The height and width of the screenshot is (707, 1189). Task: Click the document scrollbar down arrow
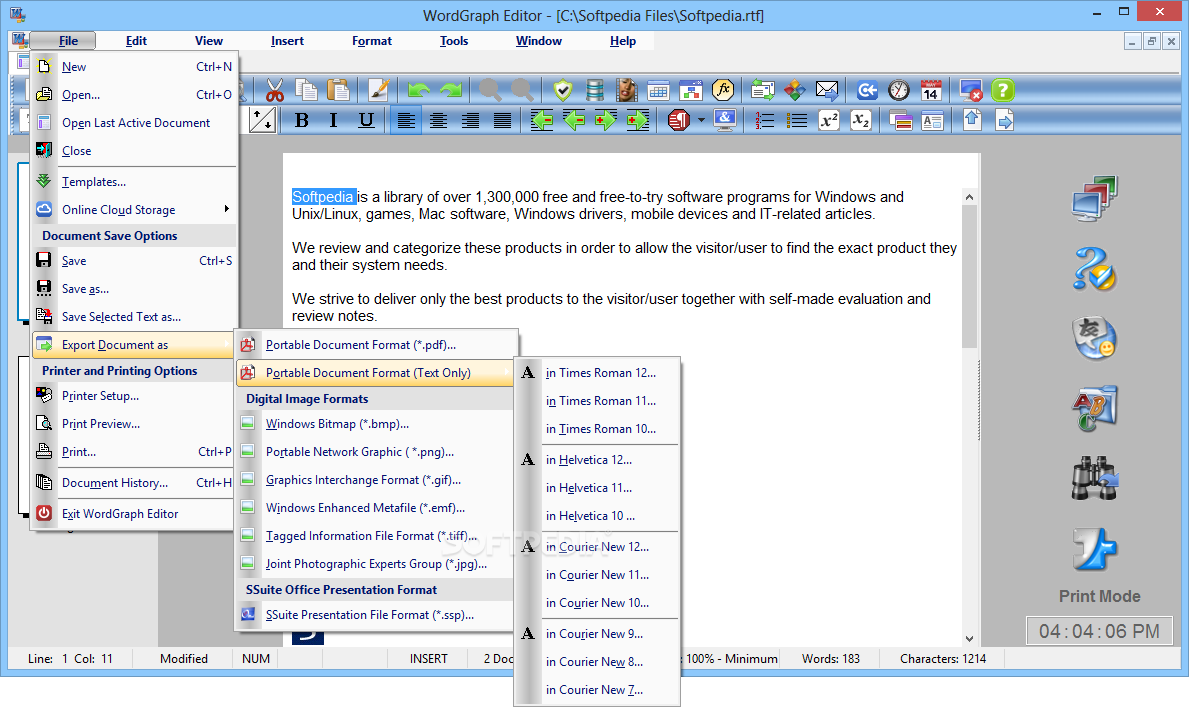969,639
